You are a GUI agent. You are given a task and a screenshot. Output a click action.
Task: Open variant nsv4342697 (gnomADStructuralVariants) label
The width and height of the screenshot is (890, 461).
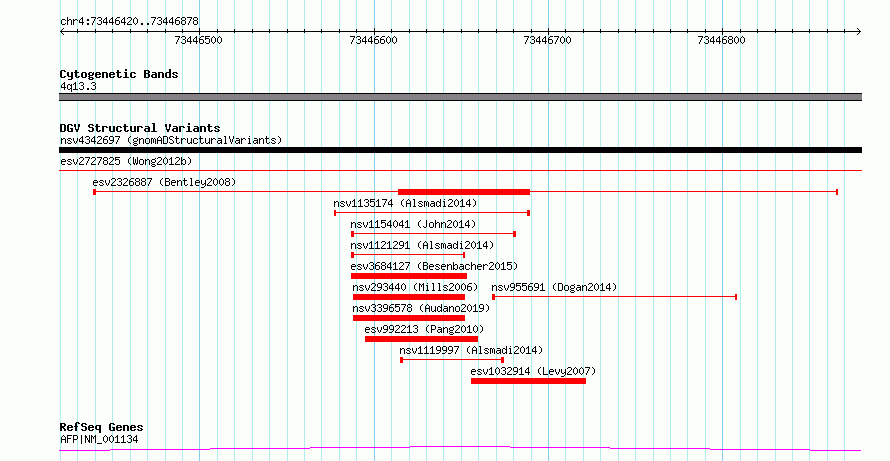pyautogui.click(x=171, y=140)
